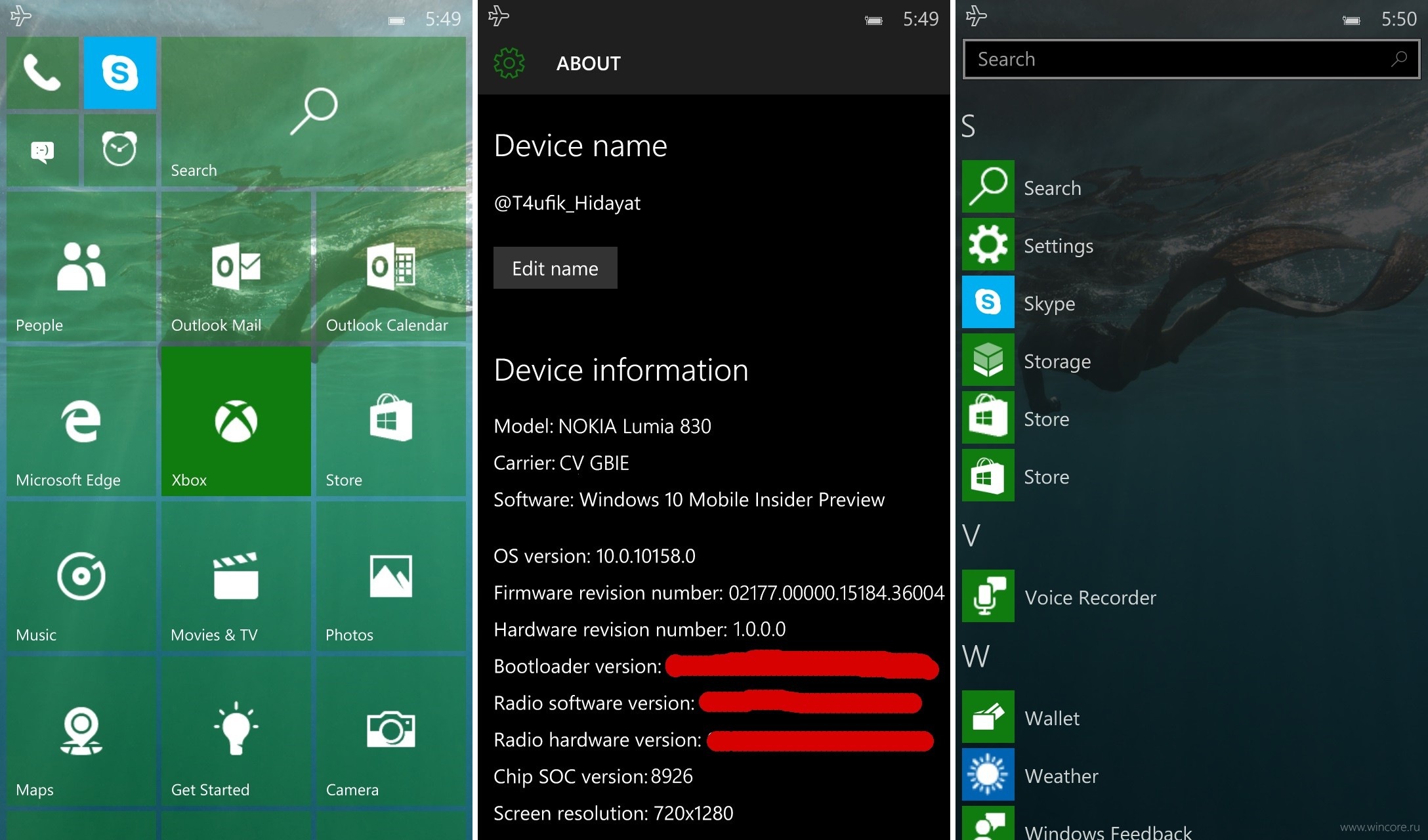Open the Maps tile

click(x=81, y=731)
